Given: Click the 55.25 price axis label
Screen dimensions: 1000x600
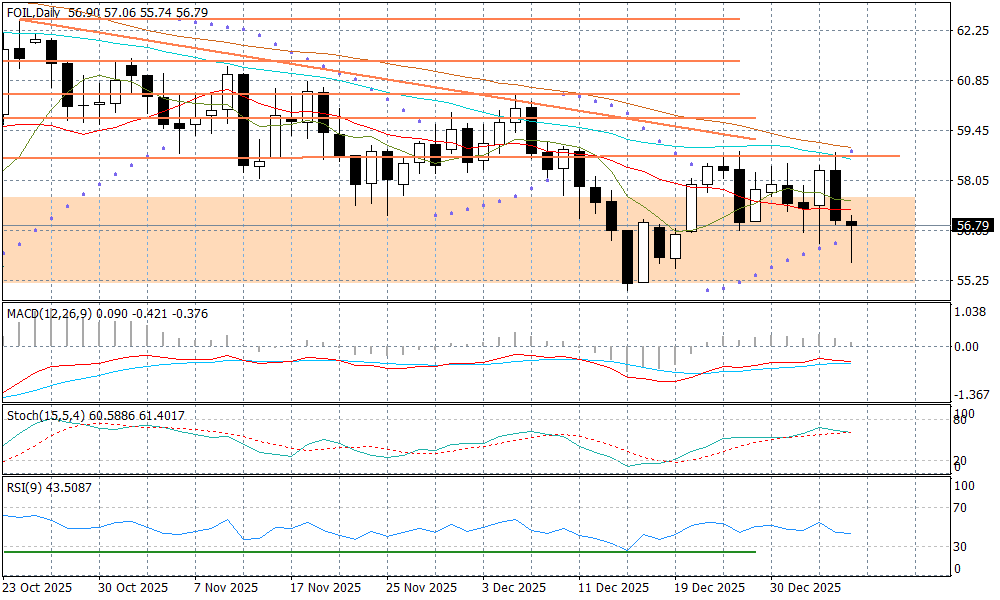Looking at the screenshot, I should (972, 280).
